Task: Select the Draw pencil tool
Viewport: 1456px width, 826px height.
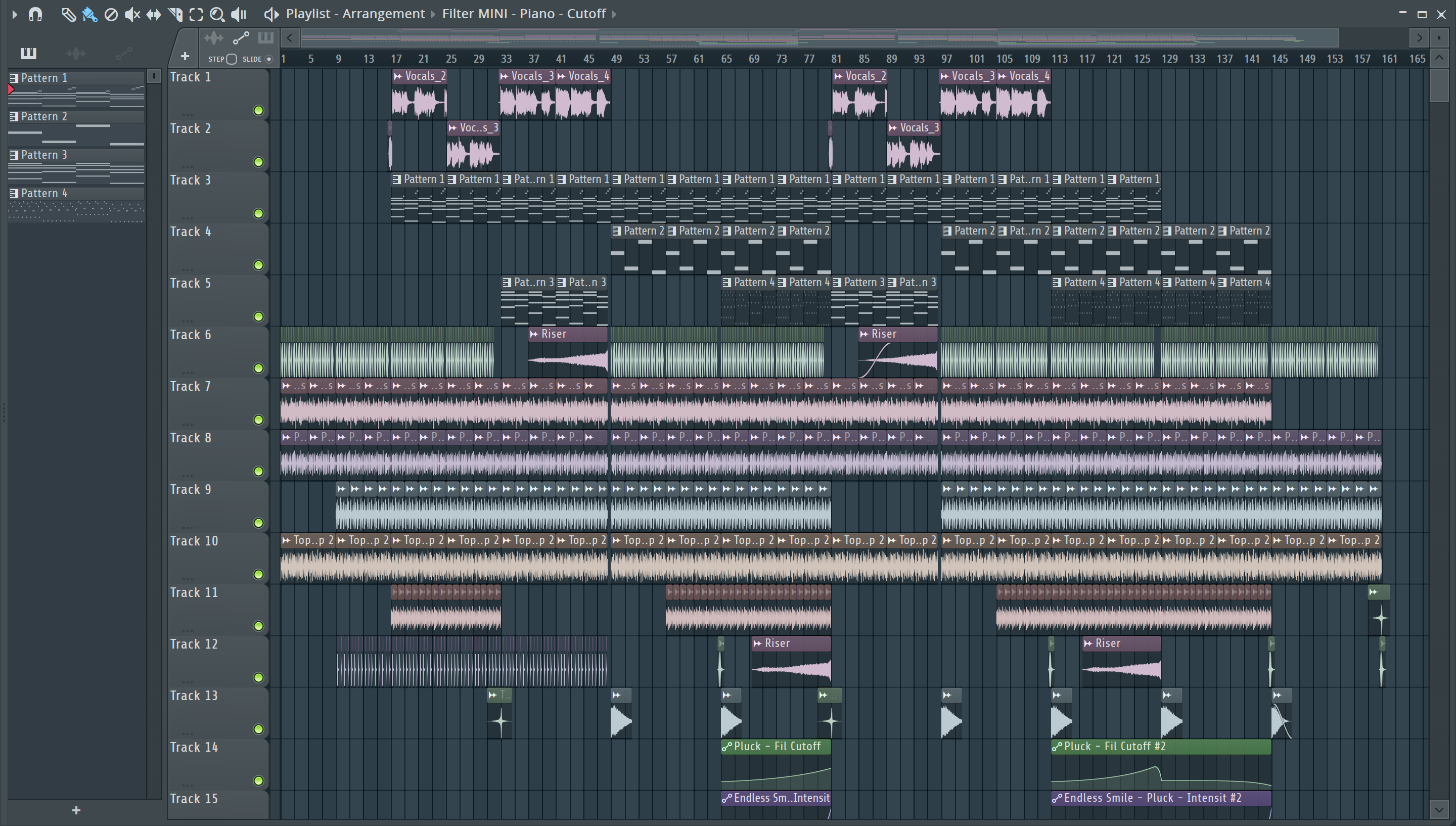Action: 68,14
